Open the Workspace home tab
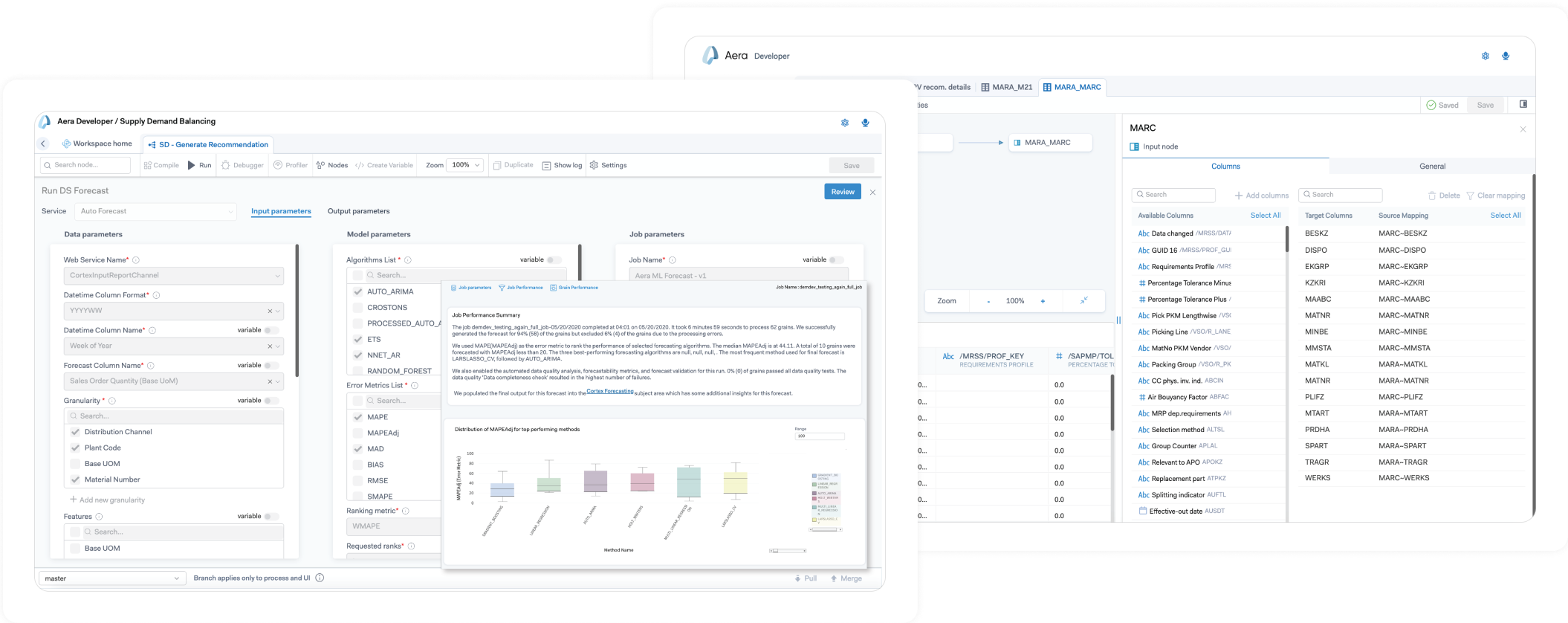This screenshot has height=623, width=1568. [x=97, y=143]
